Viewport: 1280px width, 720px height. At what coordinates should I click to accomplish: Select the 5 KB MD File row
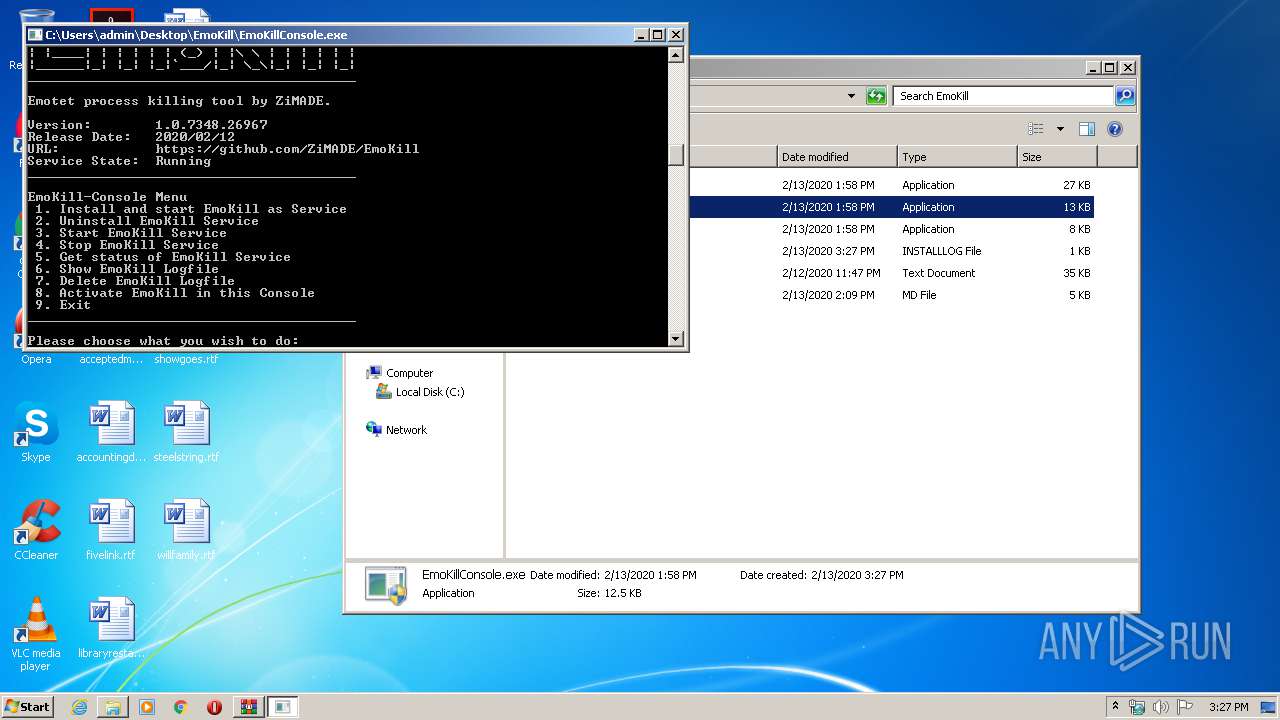(x=800, y=295)
